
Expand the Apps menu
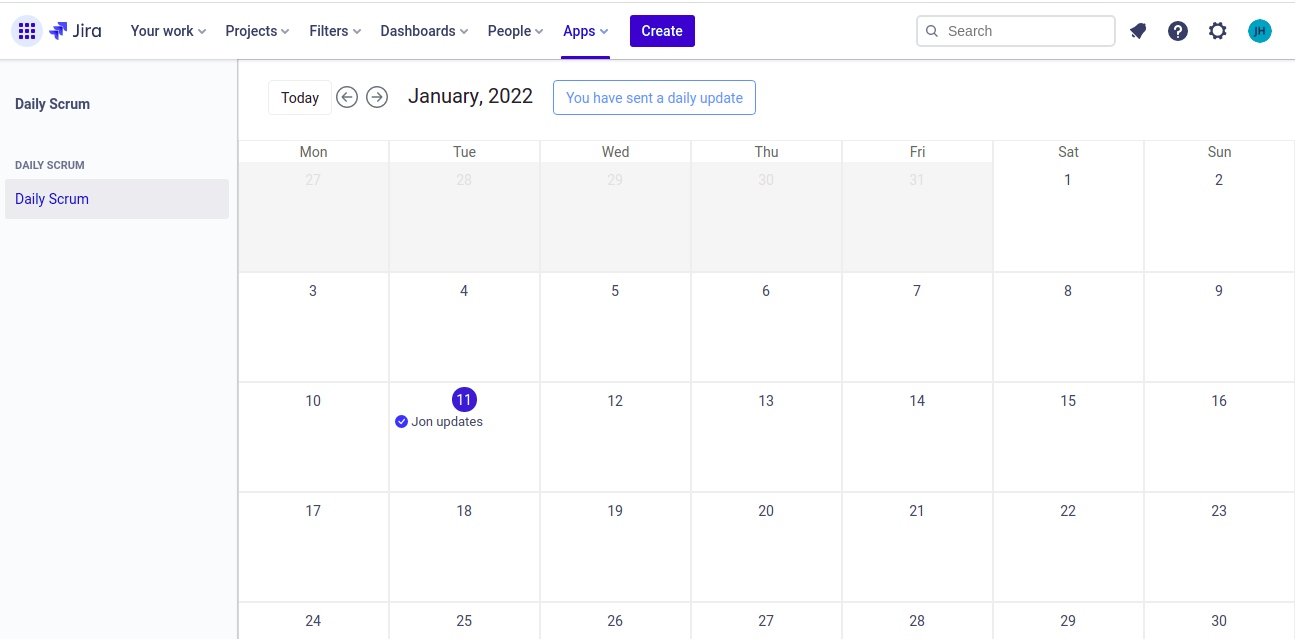pos(585,31)
